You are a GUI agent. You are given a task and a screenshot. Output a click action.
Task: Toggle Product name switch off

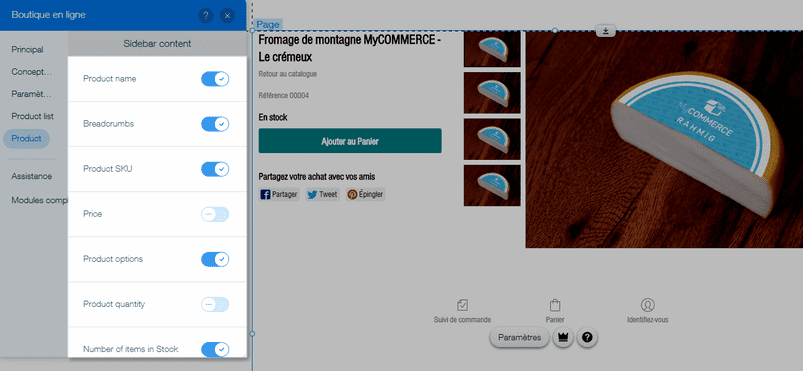click(x=215, y=79)
